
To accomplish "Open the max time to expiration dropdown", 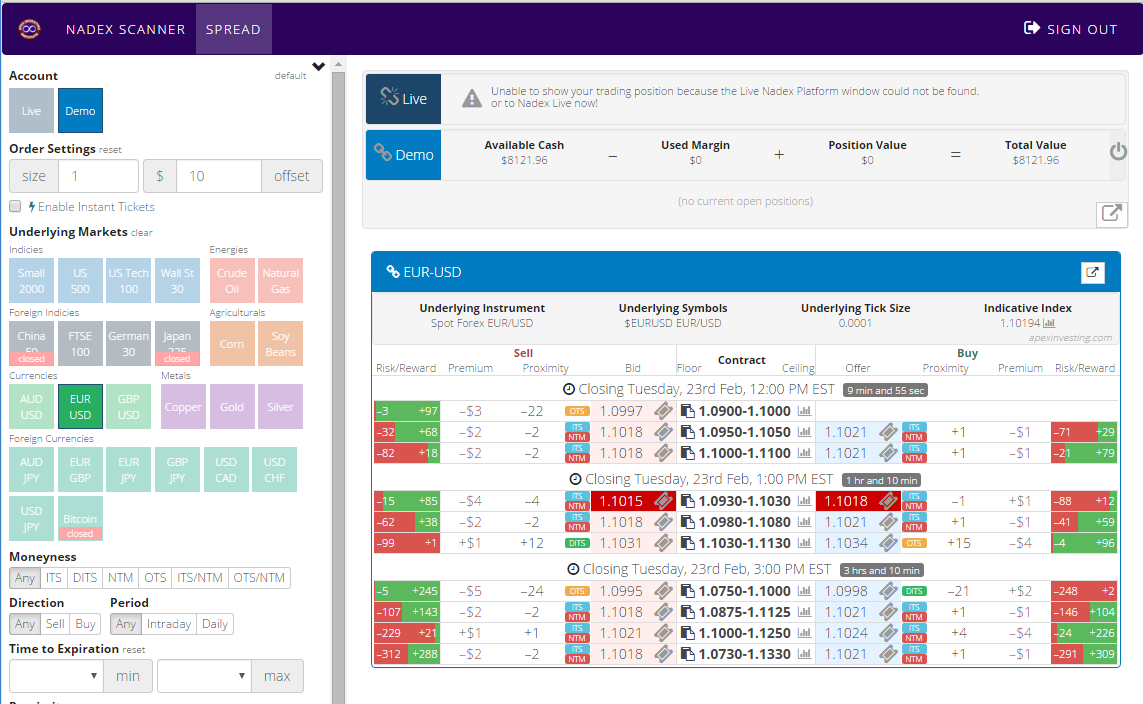I will pos(204,676).
